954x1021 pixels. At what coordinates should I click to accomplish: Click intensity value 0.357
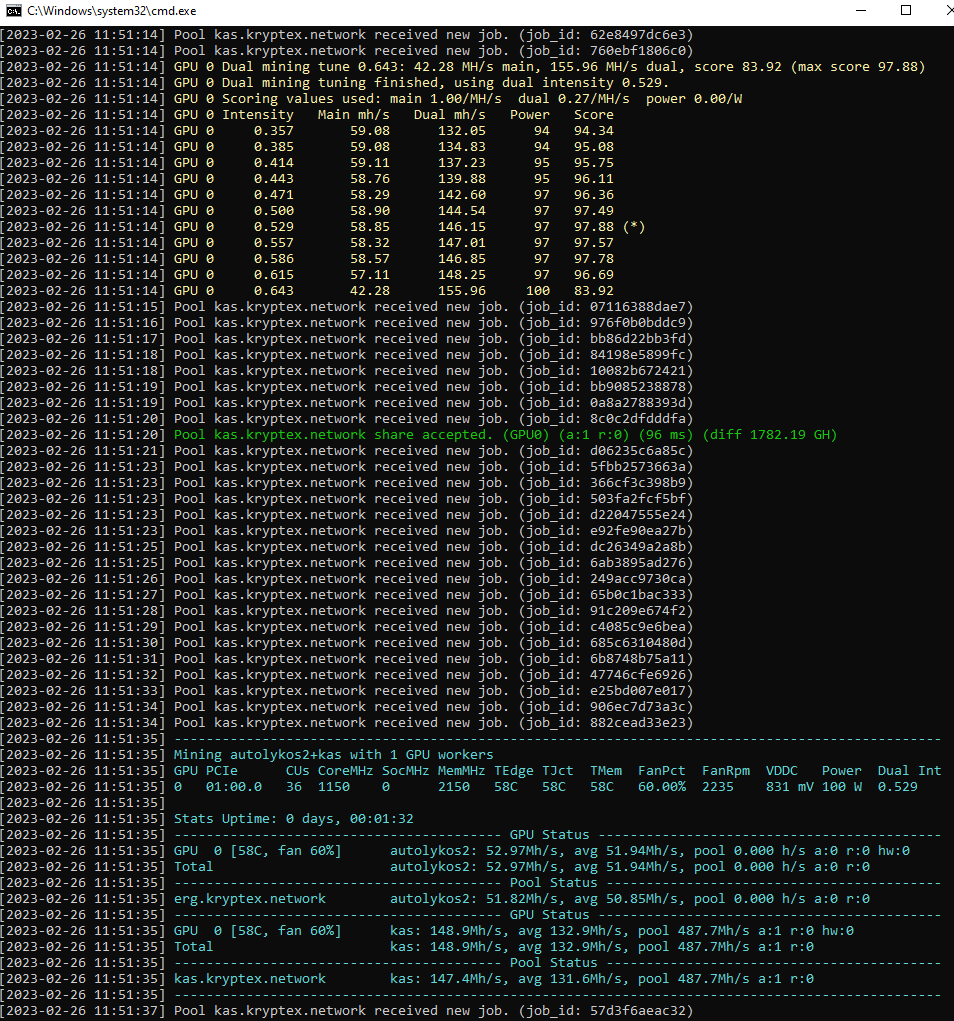[x=274, y=131]
